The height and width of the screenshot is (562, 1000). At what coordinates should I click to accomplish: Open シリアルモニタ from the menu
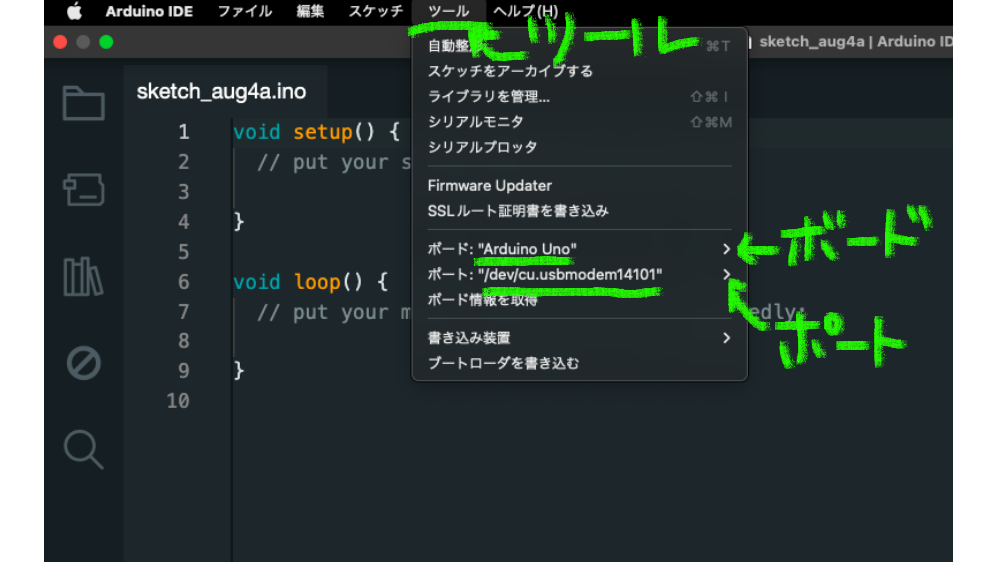579,122
